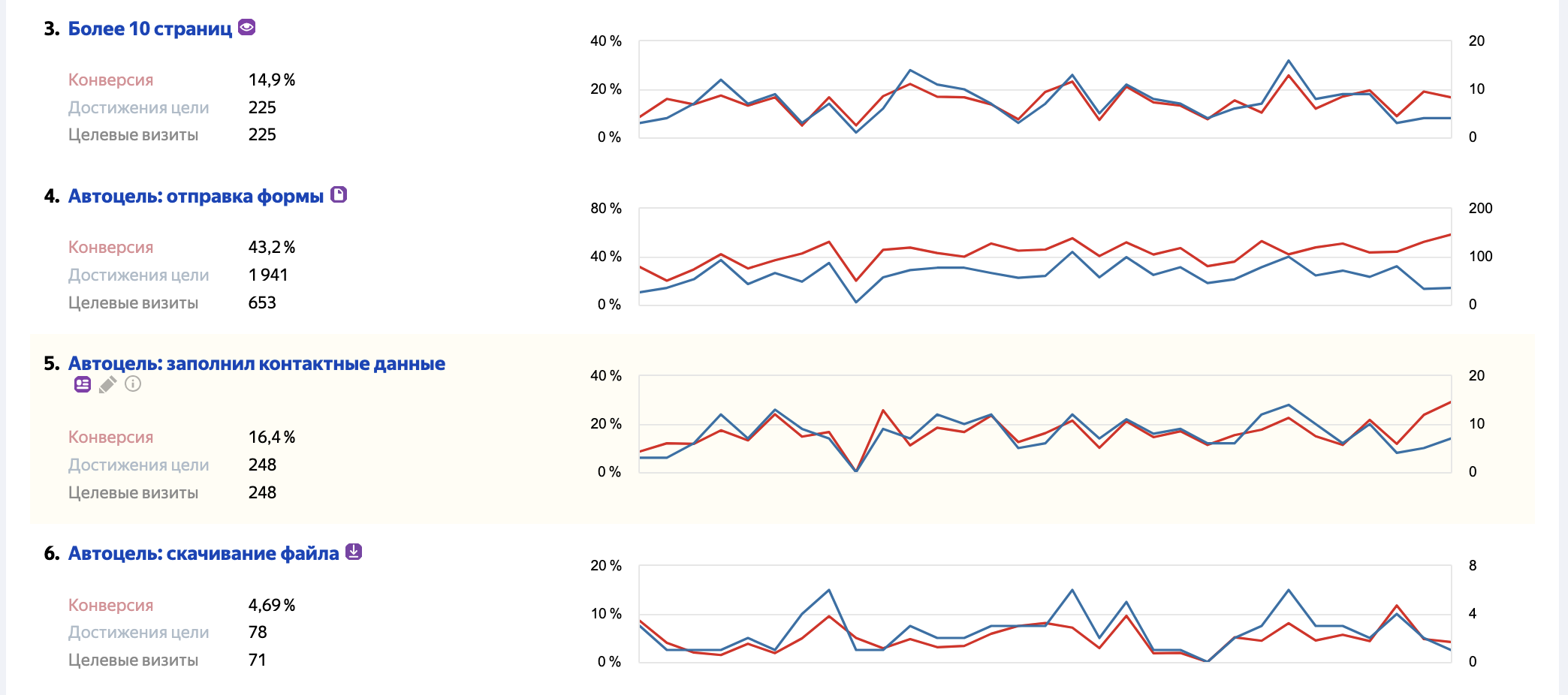Click the Более 10 страниц conversion chart
Viewport: 1568px width, 695px height.
tap(1044, 89)
